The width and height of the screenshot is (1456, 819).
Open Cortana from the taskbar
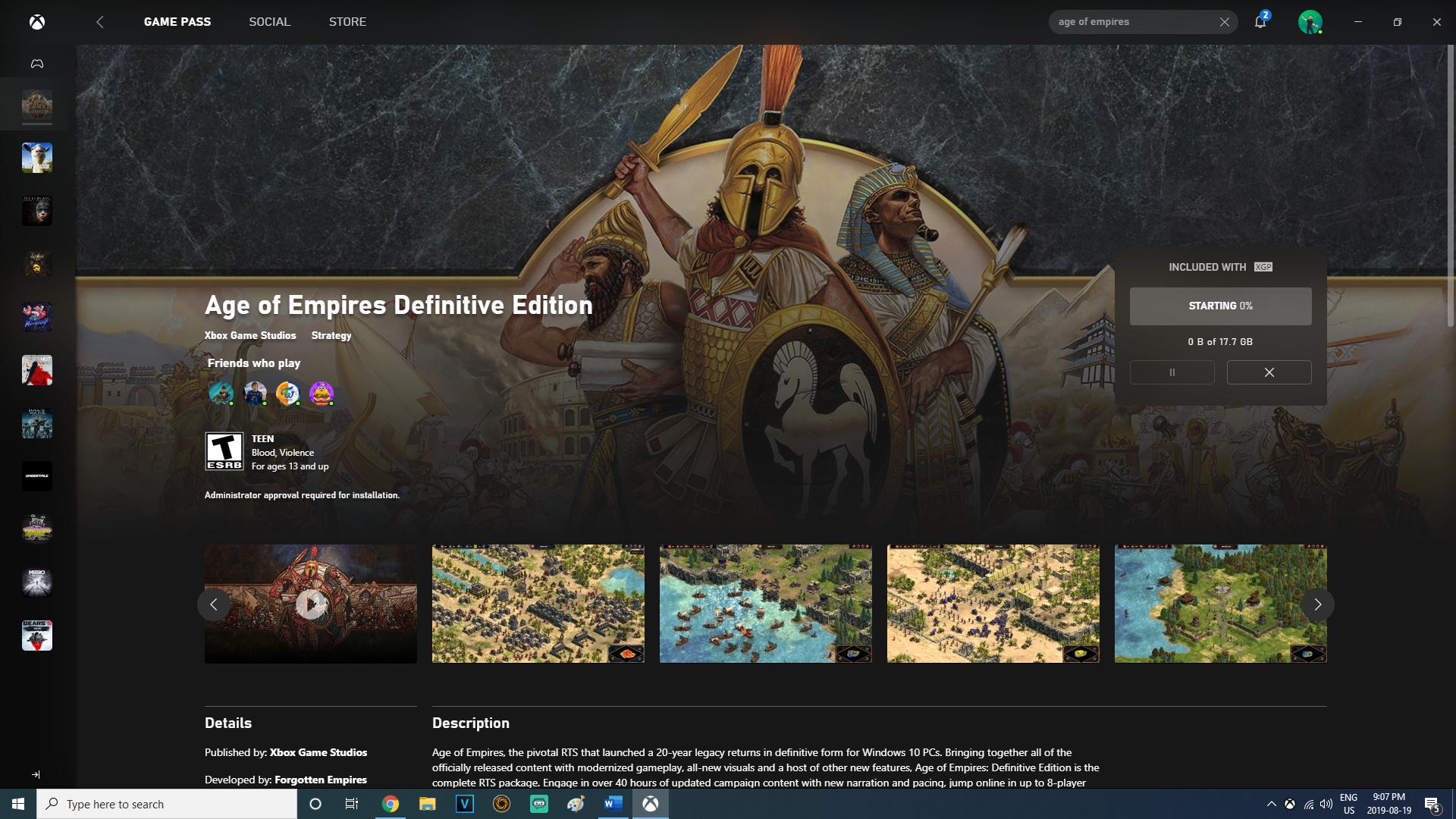(315, 804)
